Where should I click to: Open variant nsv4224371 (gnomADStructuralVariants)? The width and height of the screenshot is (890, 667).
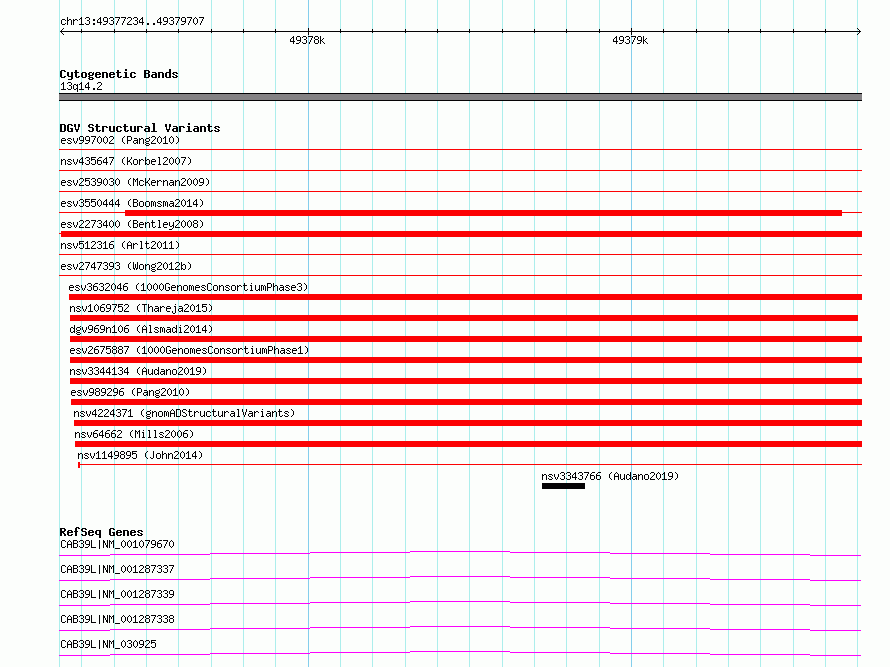pos(184,413)
